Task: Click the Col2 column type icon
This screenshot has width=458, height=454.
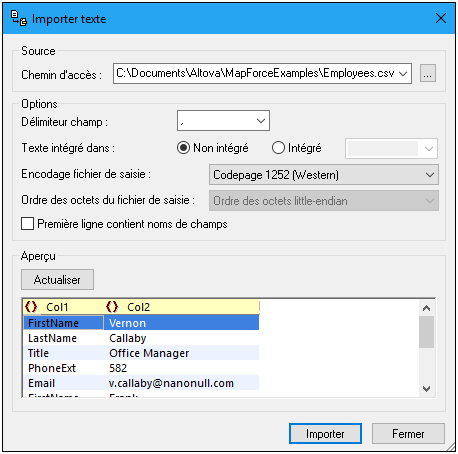Action: pos(112,307)
